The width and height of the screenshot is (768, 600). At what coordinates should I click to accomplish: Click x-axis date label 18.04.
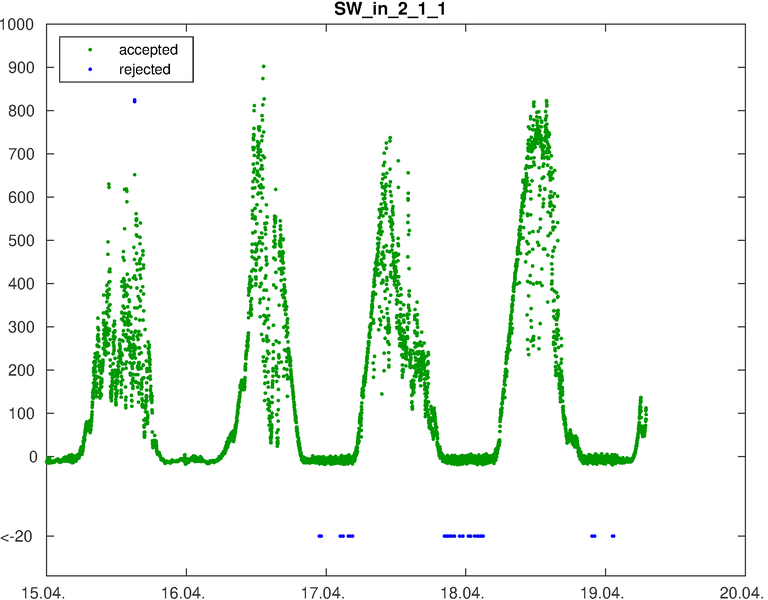(x=463, y=593)
